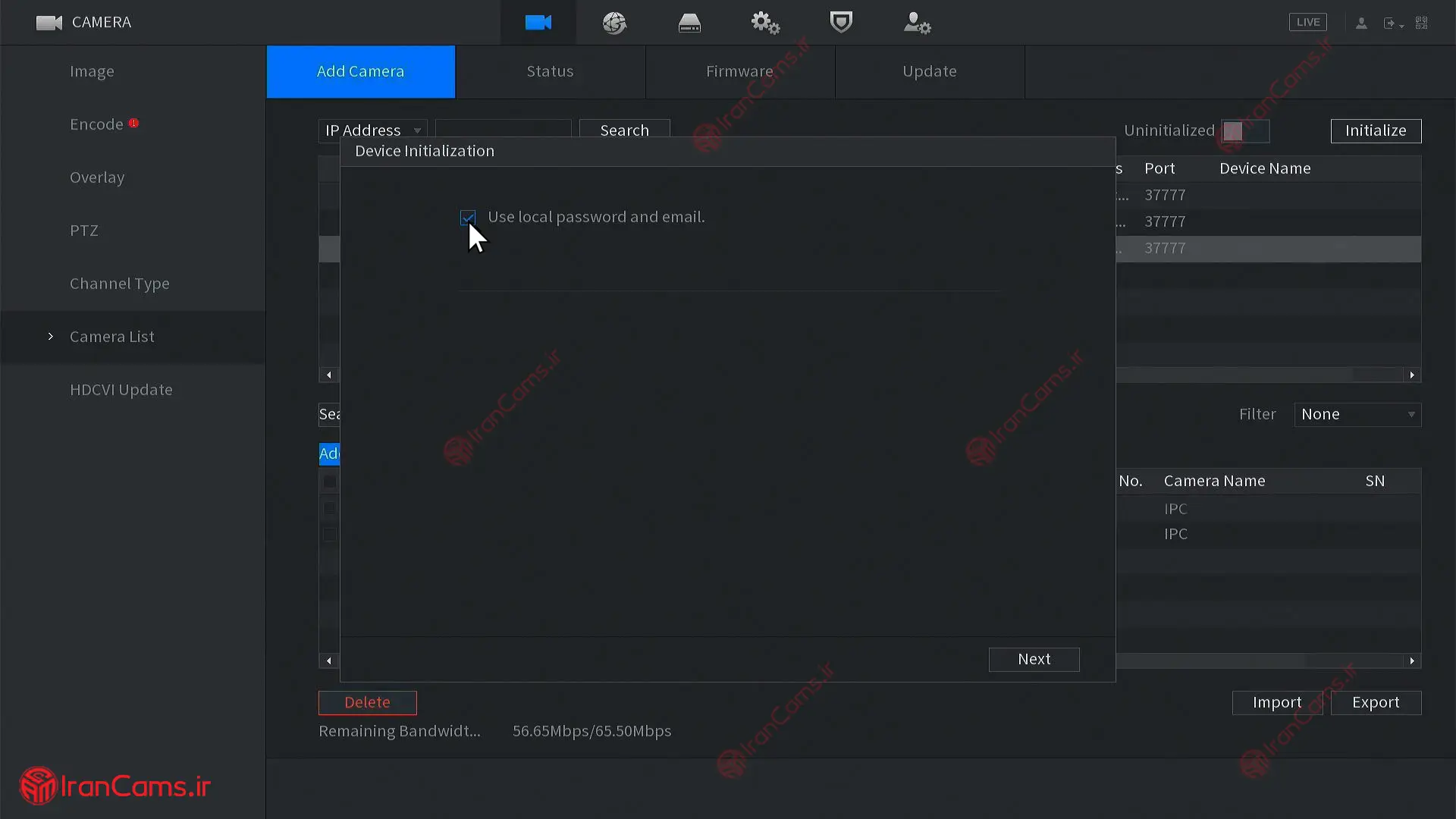Tick the first added-device row checkbox
This screenshot has width=1456, height=819.
330,508
